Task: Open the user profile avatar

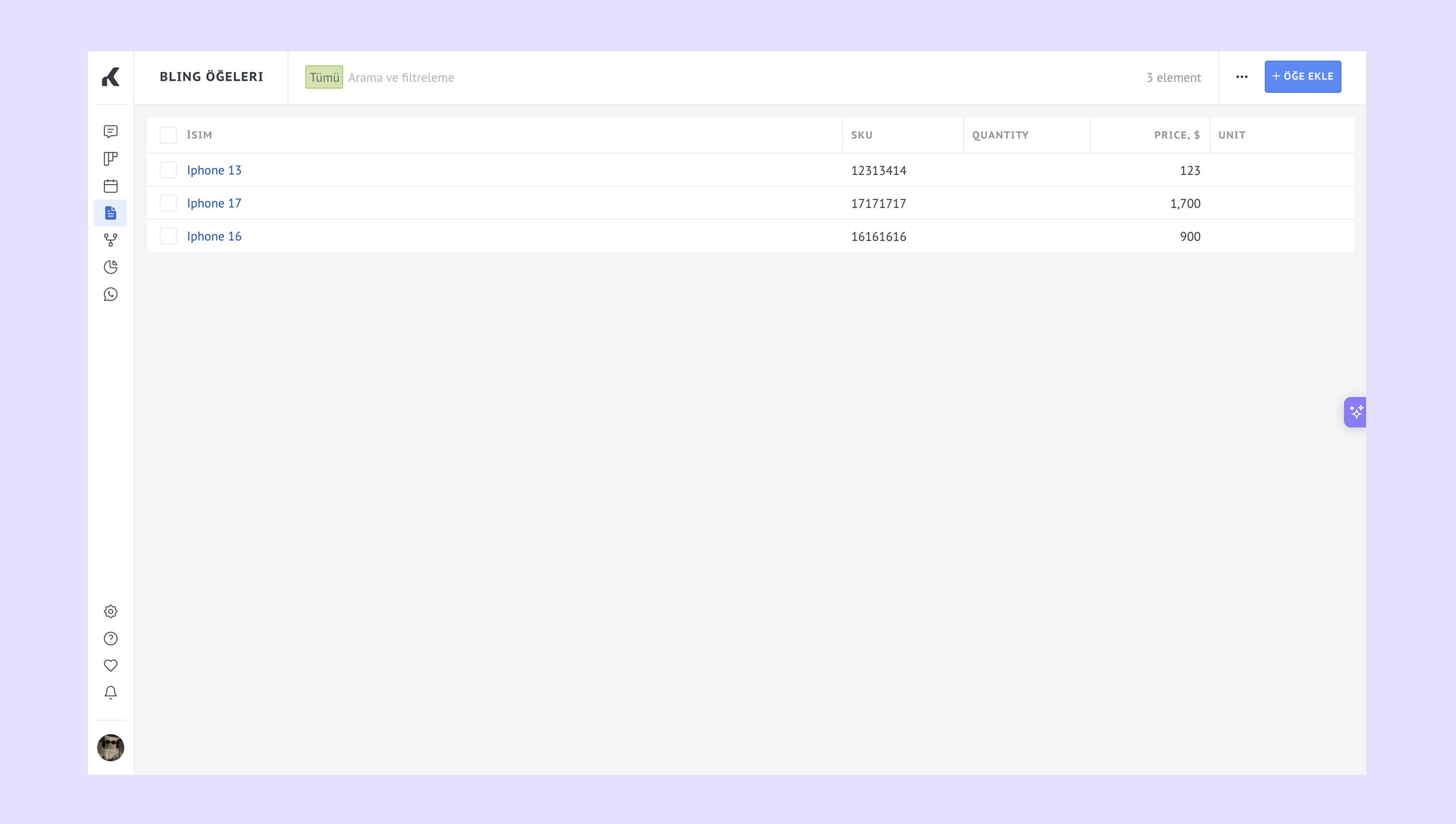Action: [110, 747]
